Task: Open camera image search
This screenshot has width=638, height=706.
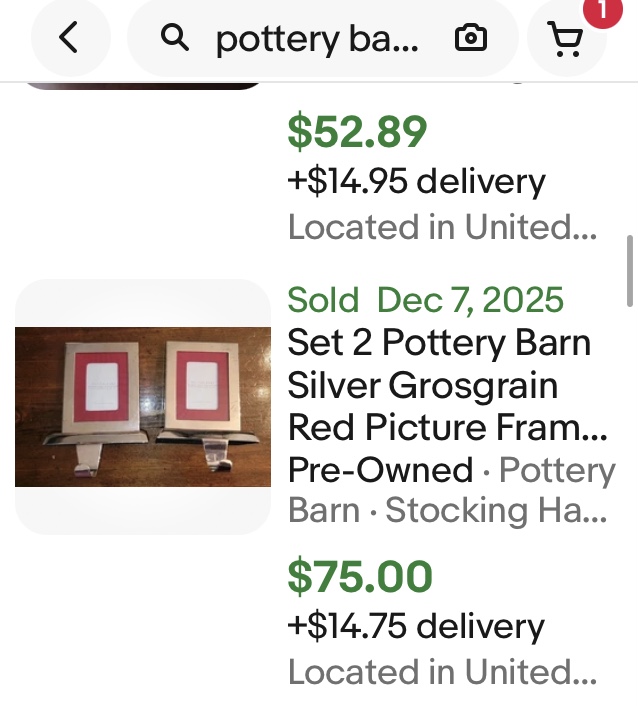Action: click(470, 39)
